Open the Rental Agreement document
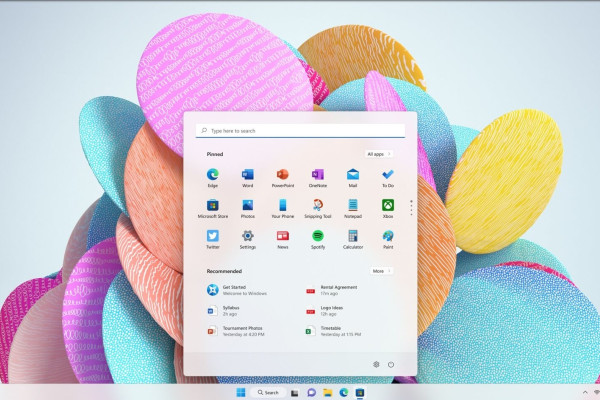The width and height of the screenshot is (600, 400). pos(332,290)
